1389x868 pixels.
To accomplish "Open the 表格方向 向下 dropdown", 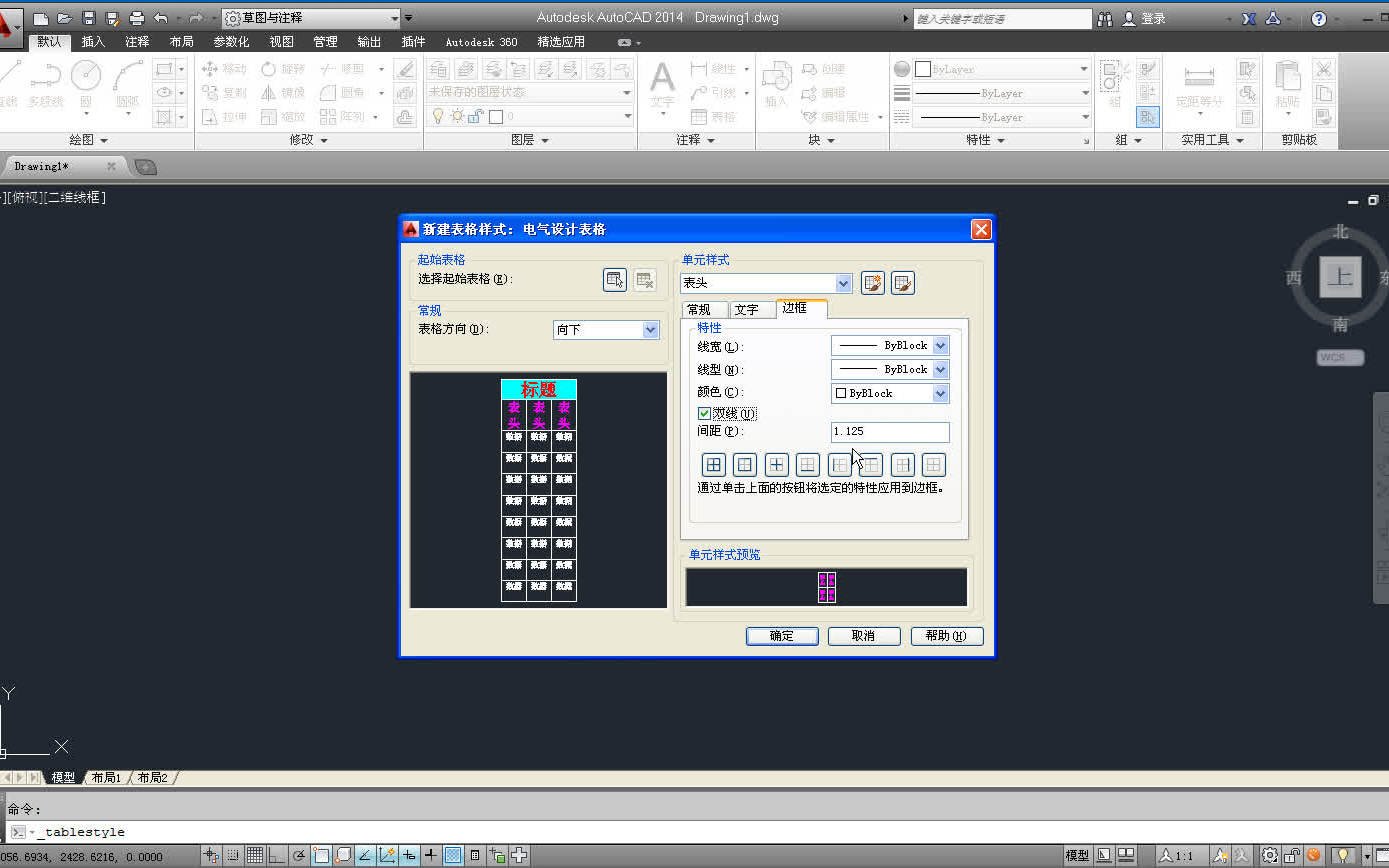I will (x=606, y=329).
